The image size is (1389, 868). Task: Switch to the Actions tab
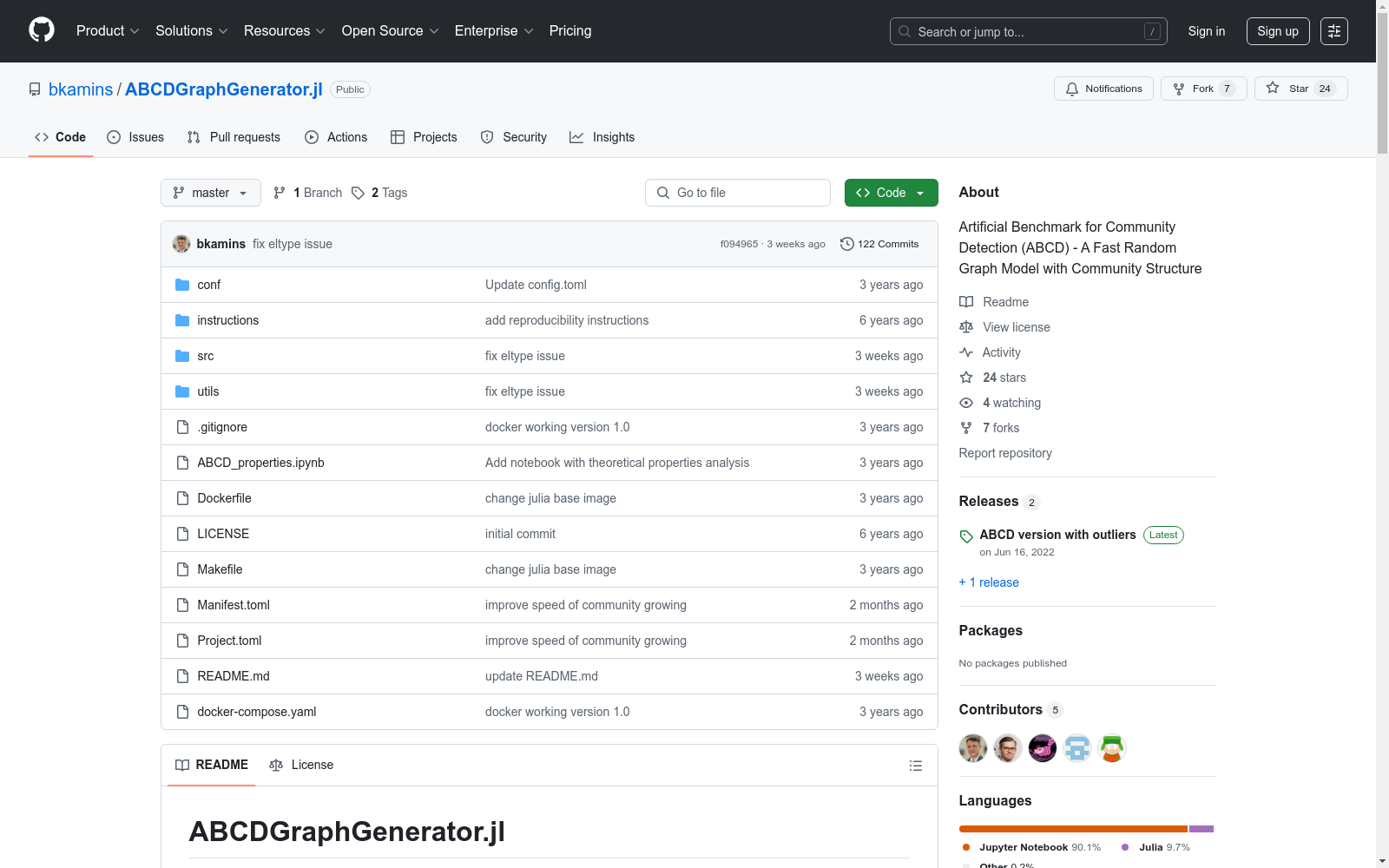pyautogui.click(x=336, y=137)
